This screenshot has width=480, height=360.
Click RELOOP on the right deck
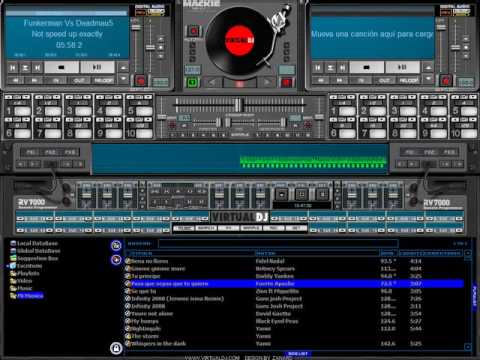click(x=409, y=80)
